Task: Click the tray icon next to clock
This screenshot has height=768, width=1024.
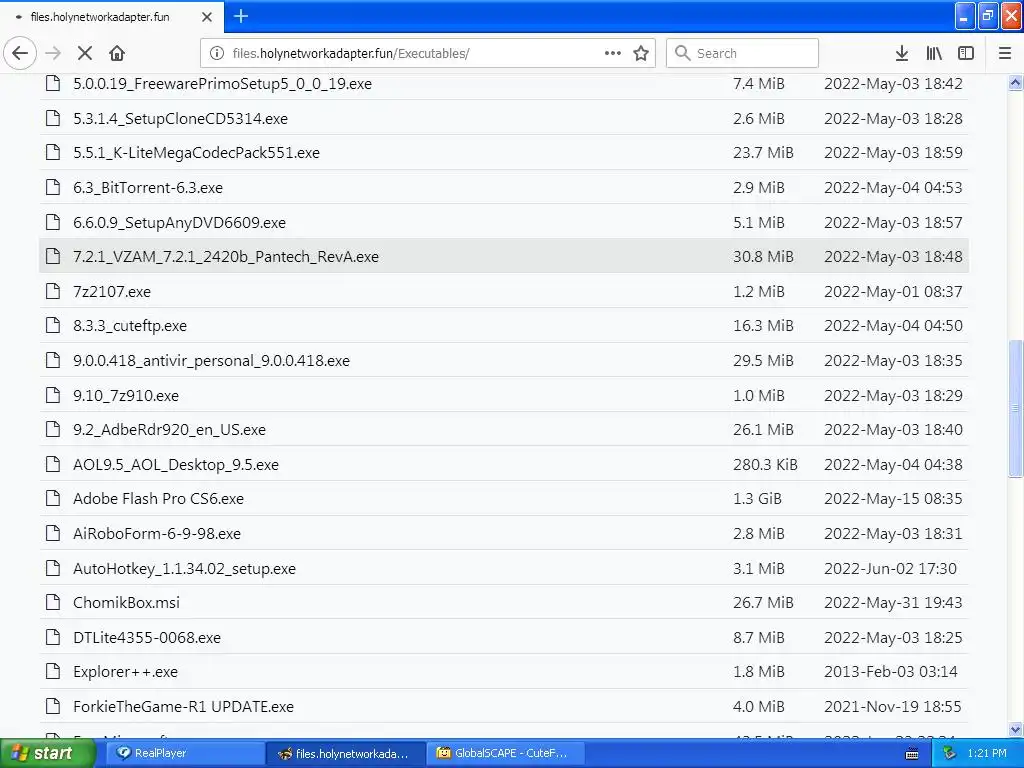Action: pyautogui.click(x=950, y=753)
